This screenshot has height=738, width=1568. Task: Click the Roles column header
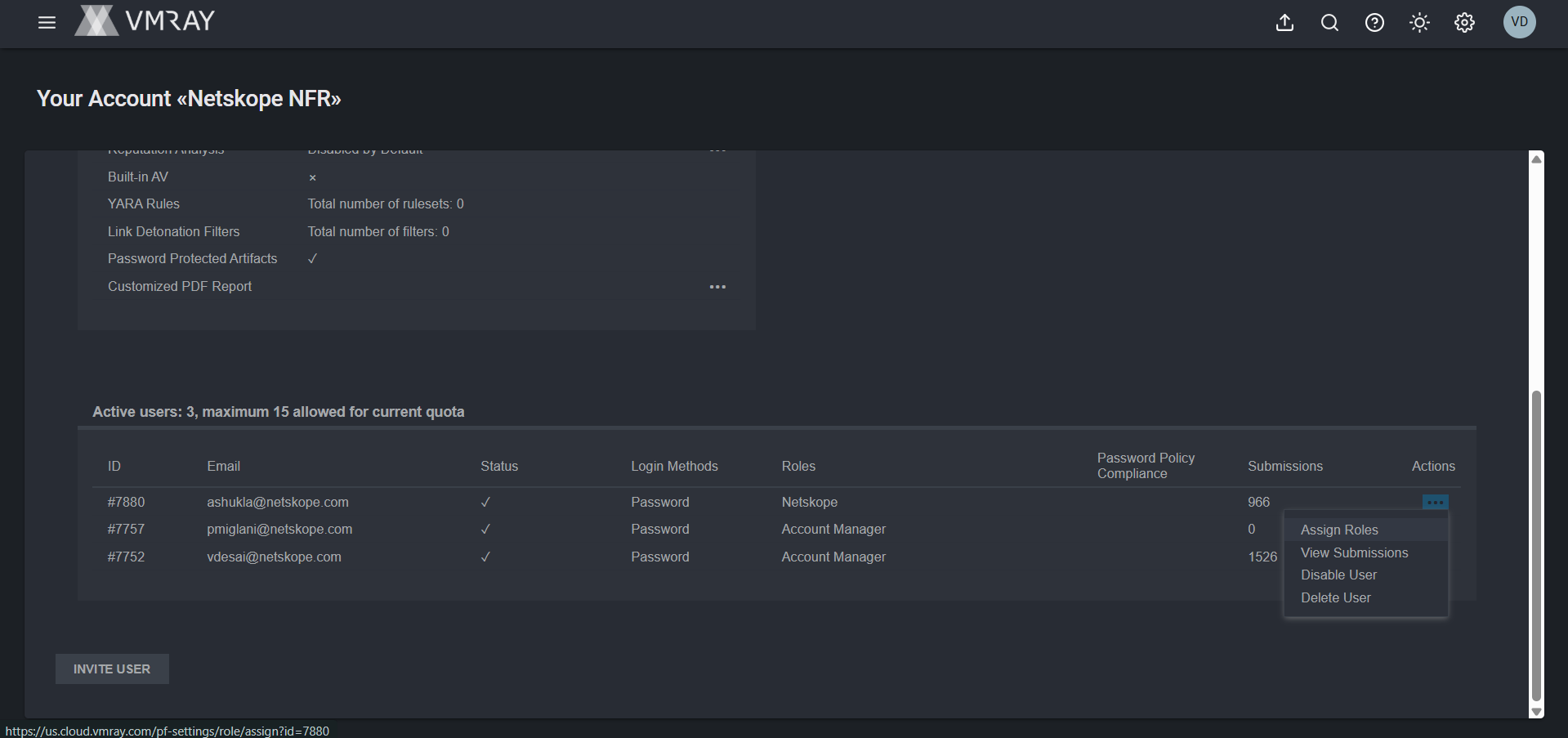(x=798, y=466)
